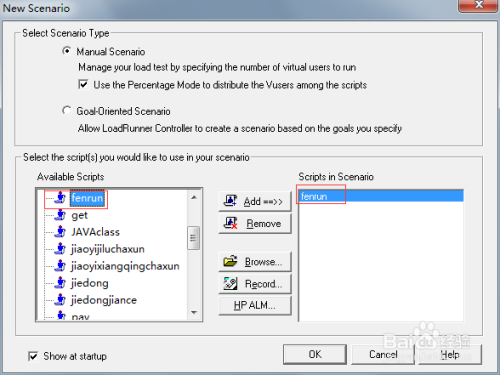Viewport: 500px width, 375px height.
Task: Click the Add ==>> button
Action: point(255,201)
